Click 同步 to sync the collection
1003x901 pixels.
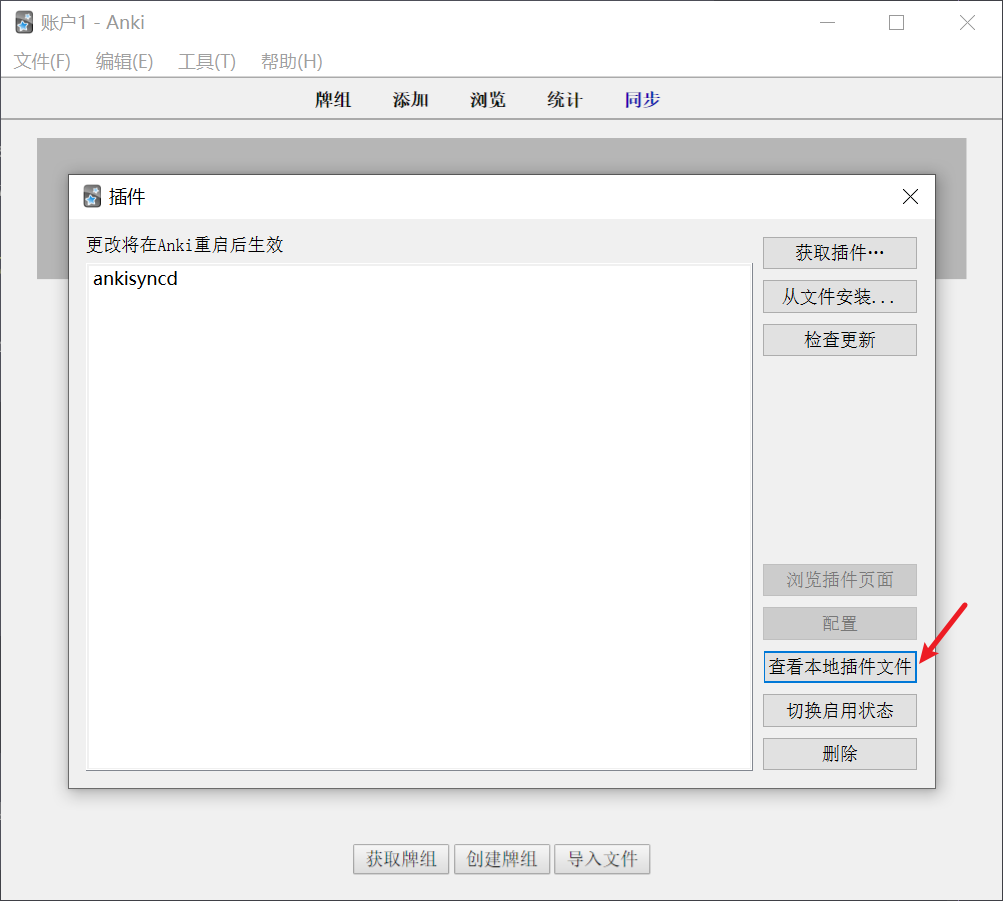(642, 100)
